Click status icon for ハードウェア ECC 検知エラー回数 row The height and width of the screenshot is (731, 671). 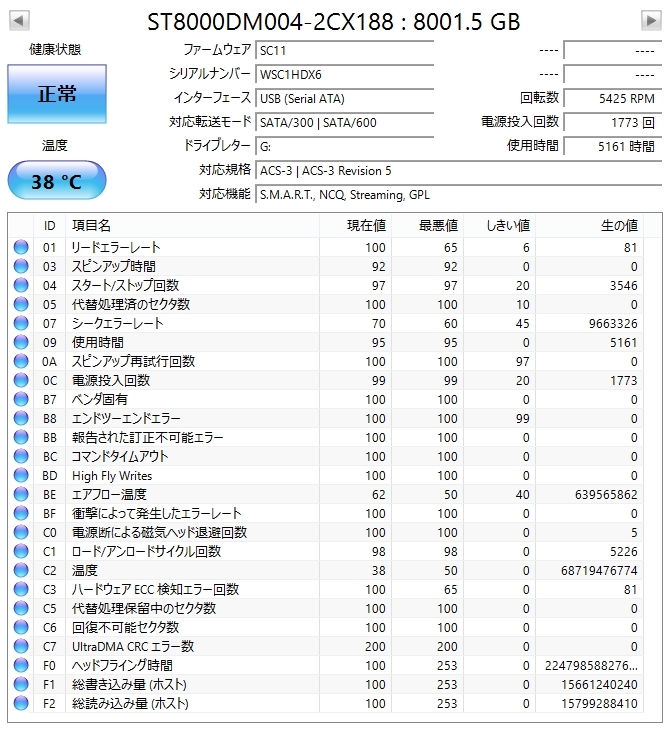[21, 589]
